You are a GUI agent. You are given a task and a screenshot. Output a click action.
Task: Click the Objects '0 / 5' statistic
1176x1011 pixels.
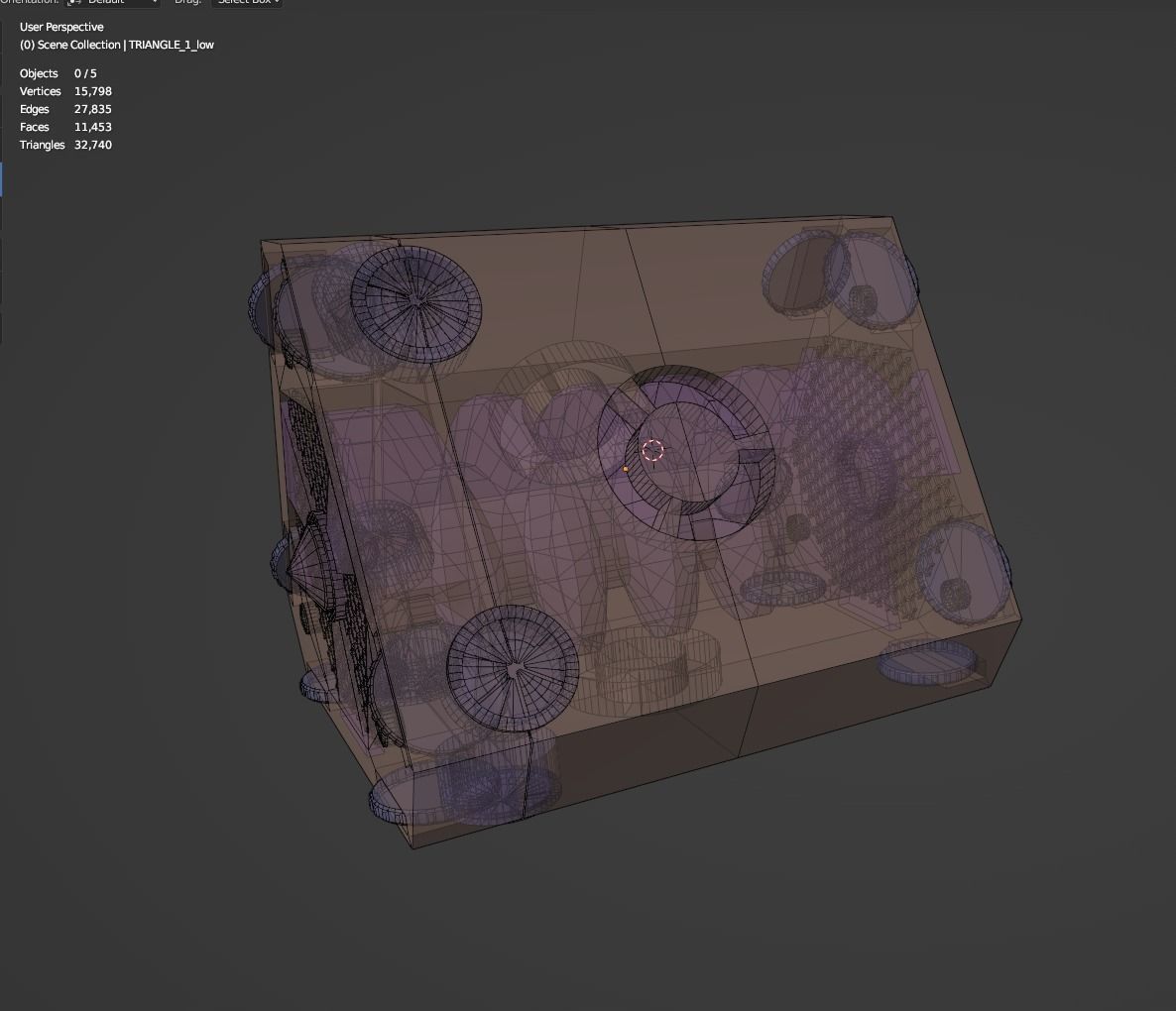click(85, 73)
